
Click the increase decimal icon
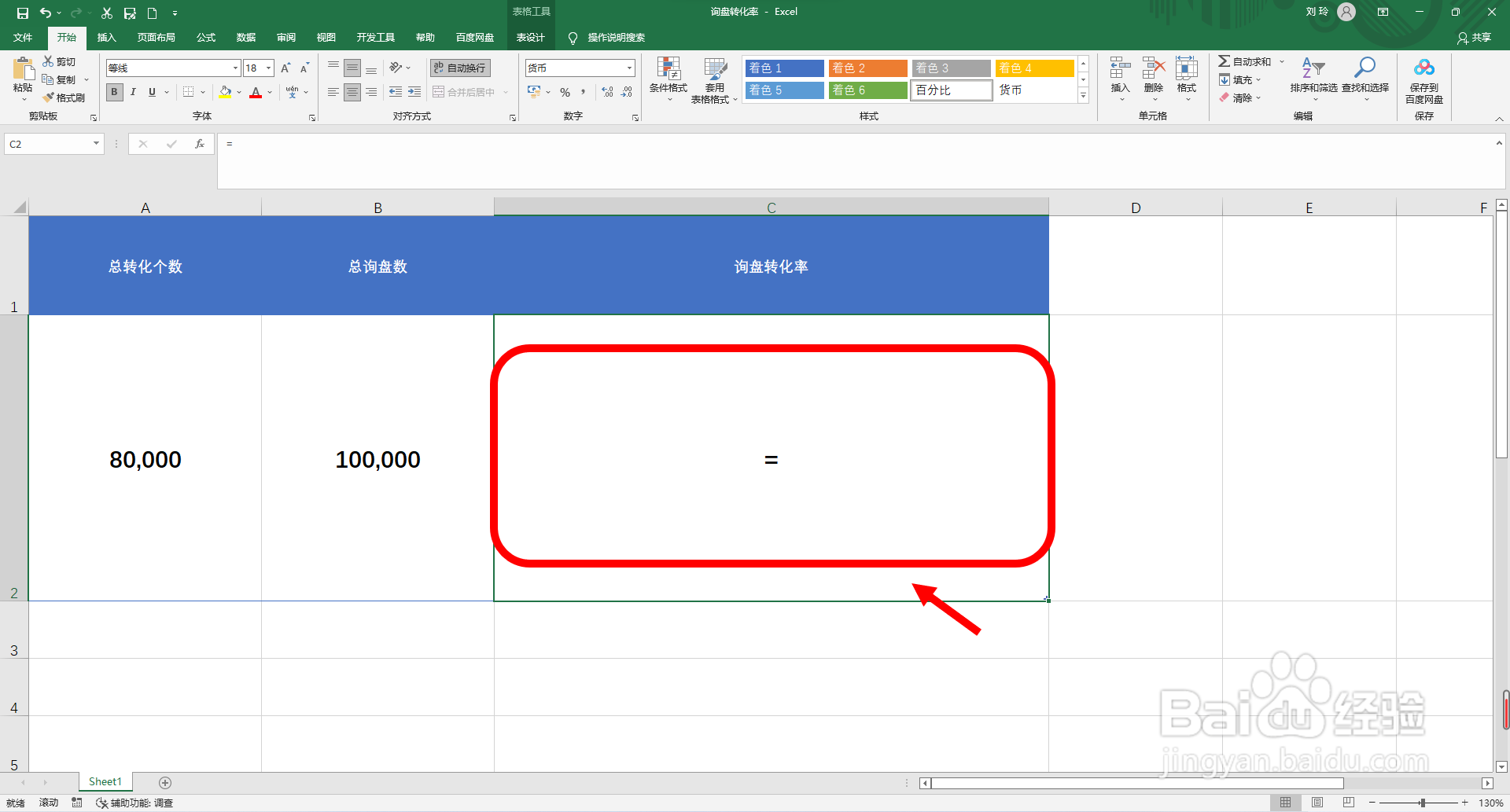(x=607, y=92)
